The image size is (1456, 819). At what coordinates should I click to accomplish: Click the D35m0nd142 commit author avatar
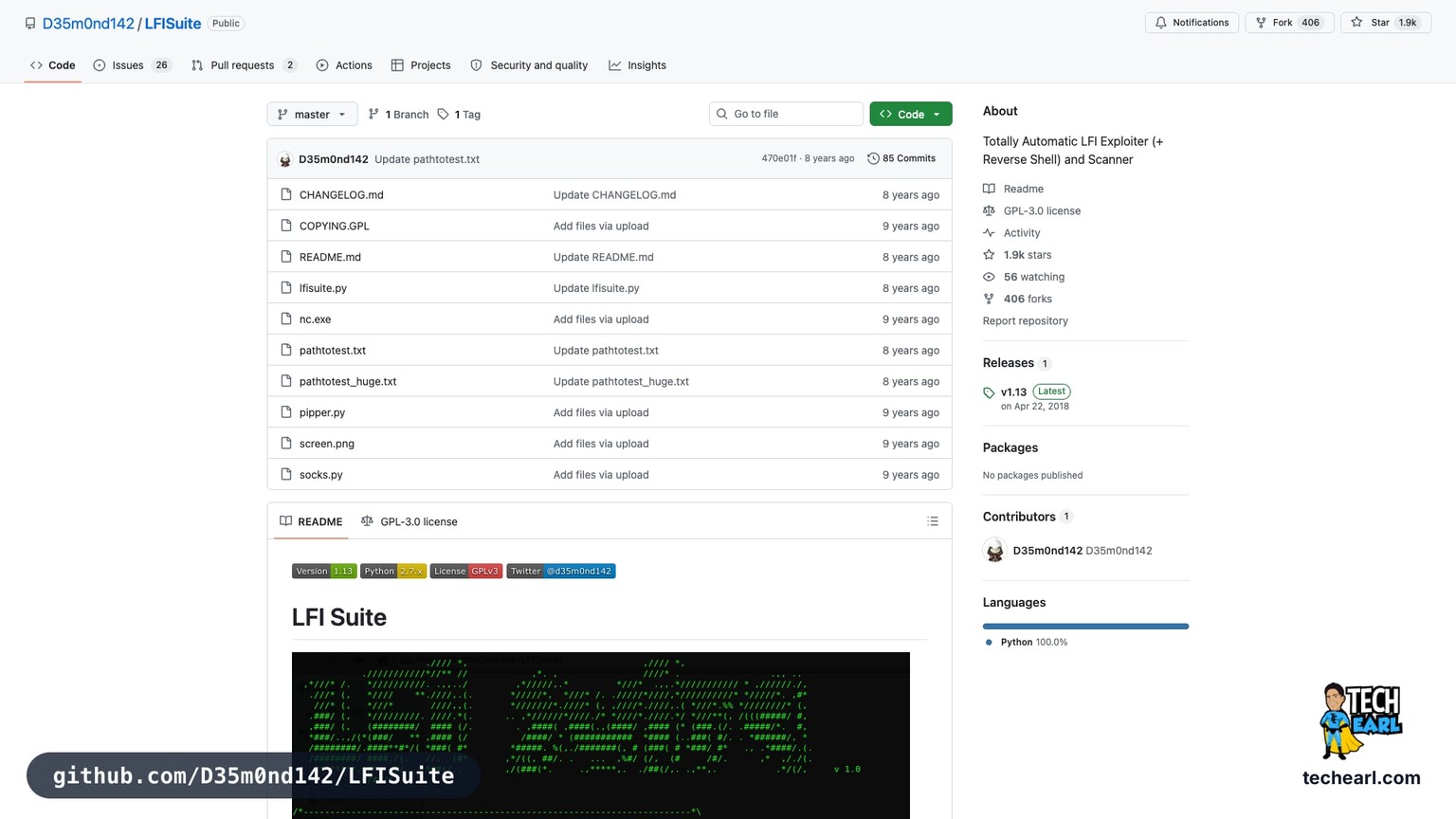[285, 159]
